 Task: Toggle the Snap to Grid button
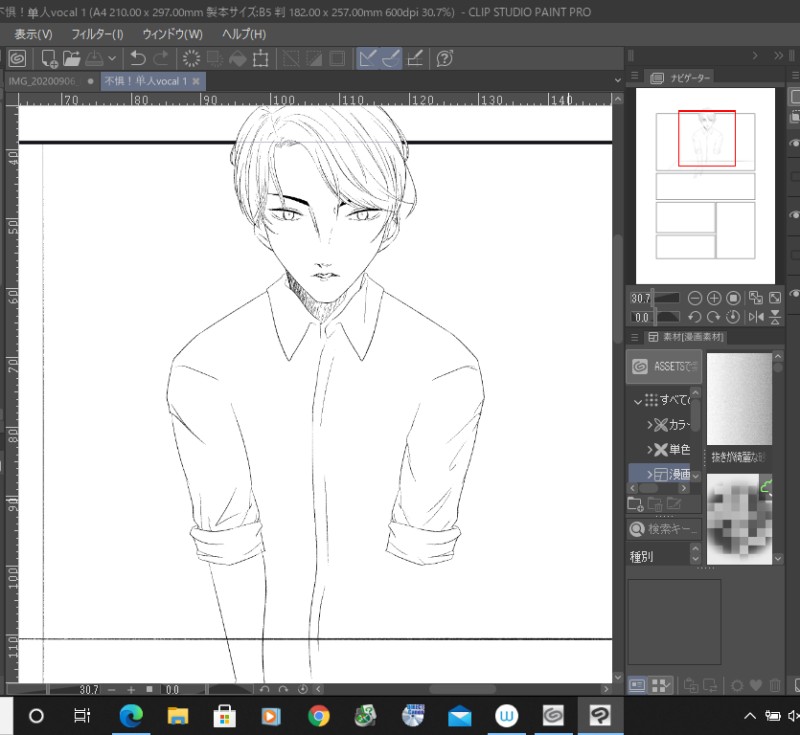pyautogui.click(x=417, y=59)
